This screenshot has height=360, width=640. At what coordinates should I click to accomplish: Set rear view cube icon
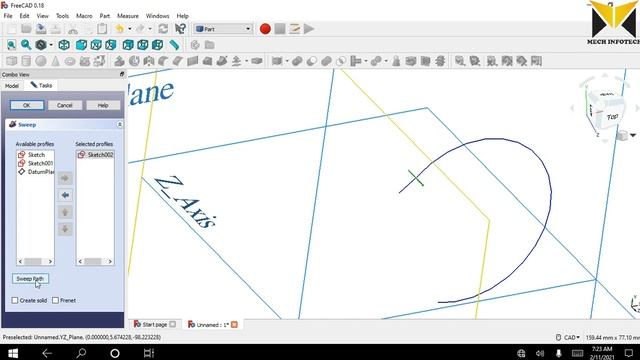[x=128, y=45]
